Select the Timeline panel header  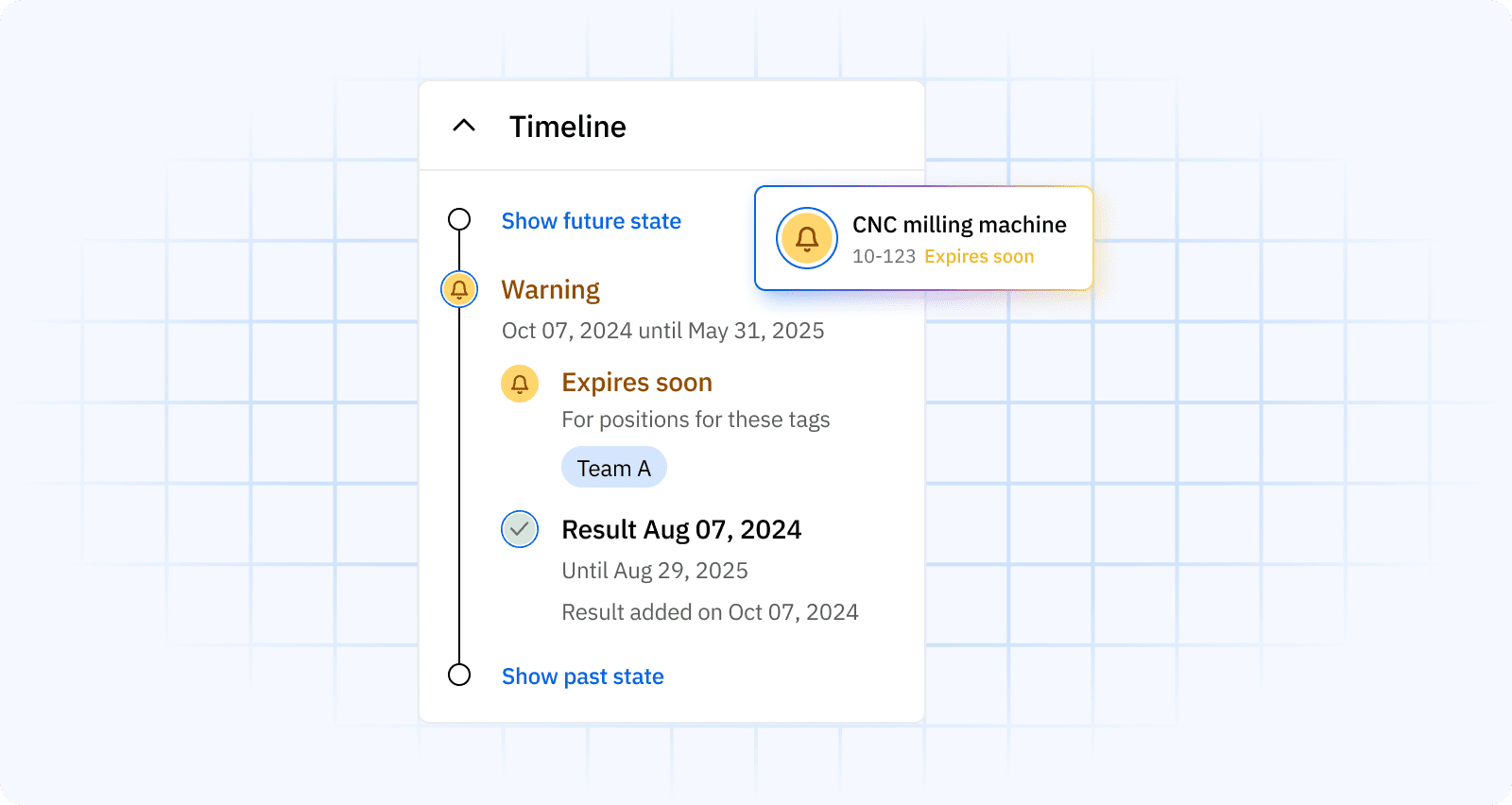[567, 126]
